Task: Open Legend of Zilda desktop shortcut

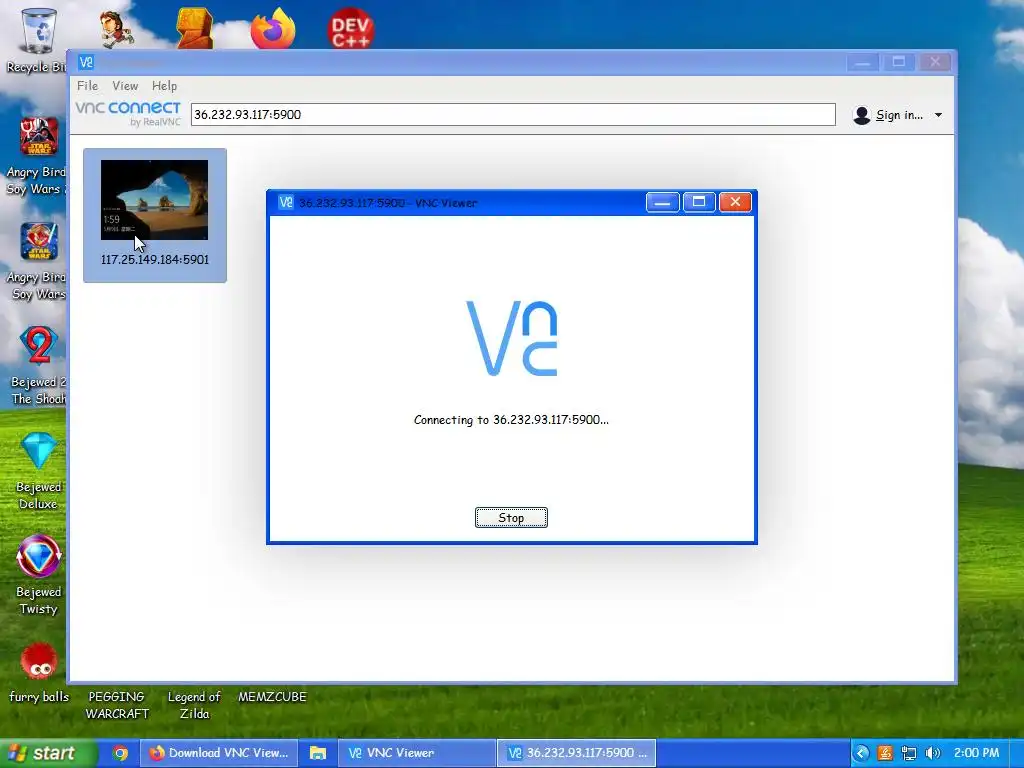Action: pyautogui.click(x=194, y=705)
